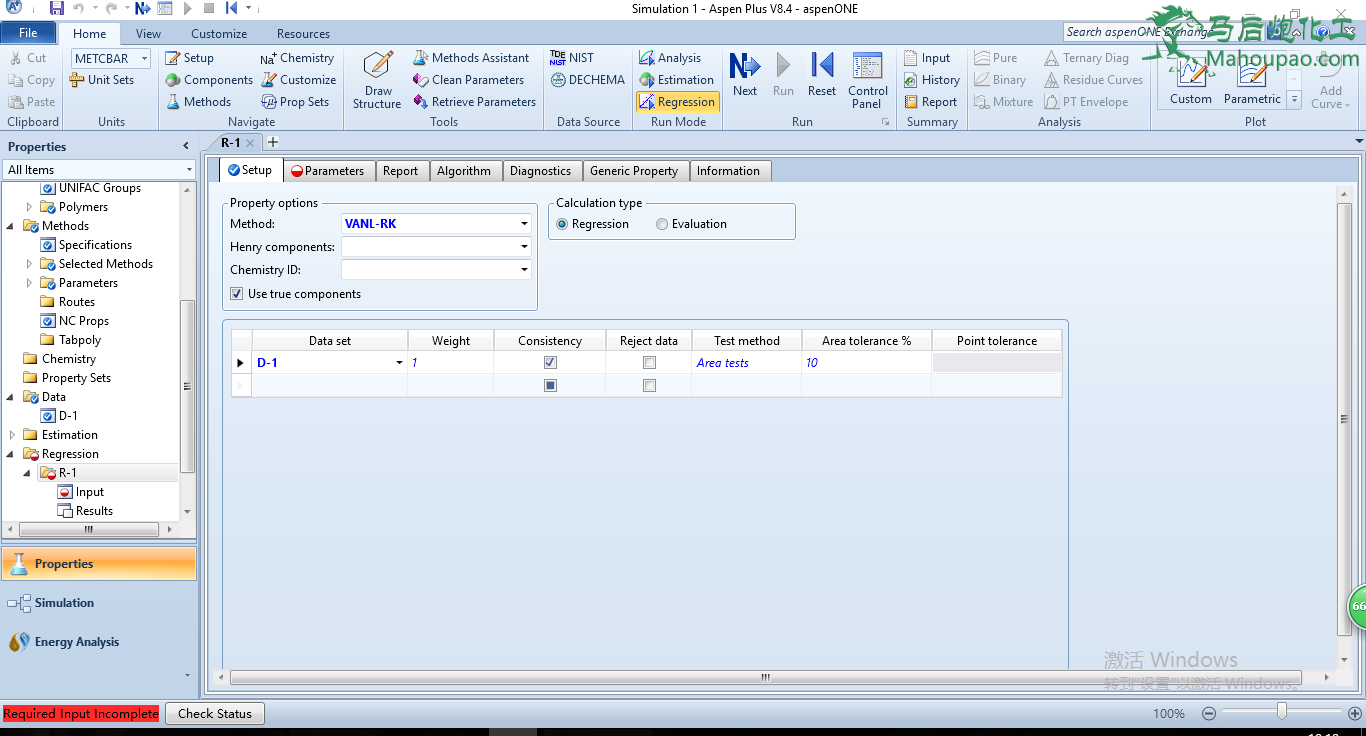Image resolution: width=1366 pixels, height=736 pixels.
Task: Adjust the zoom slider handle
Action: [1281, 712]
